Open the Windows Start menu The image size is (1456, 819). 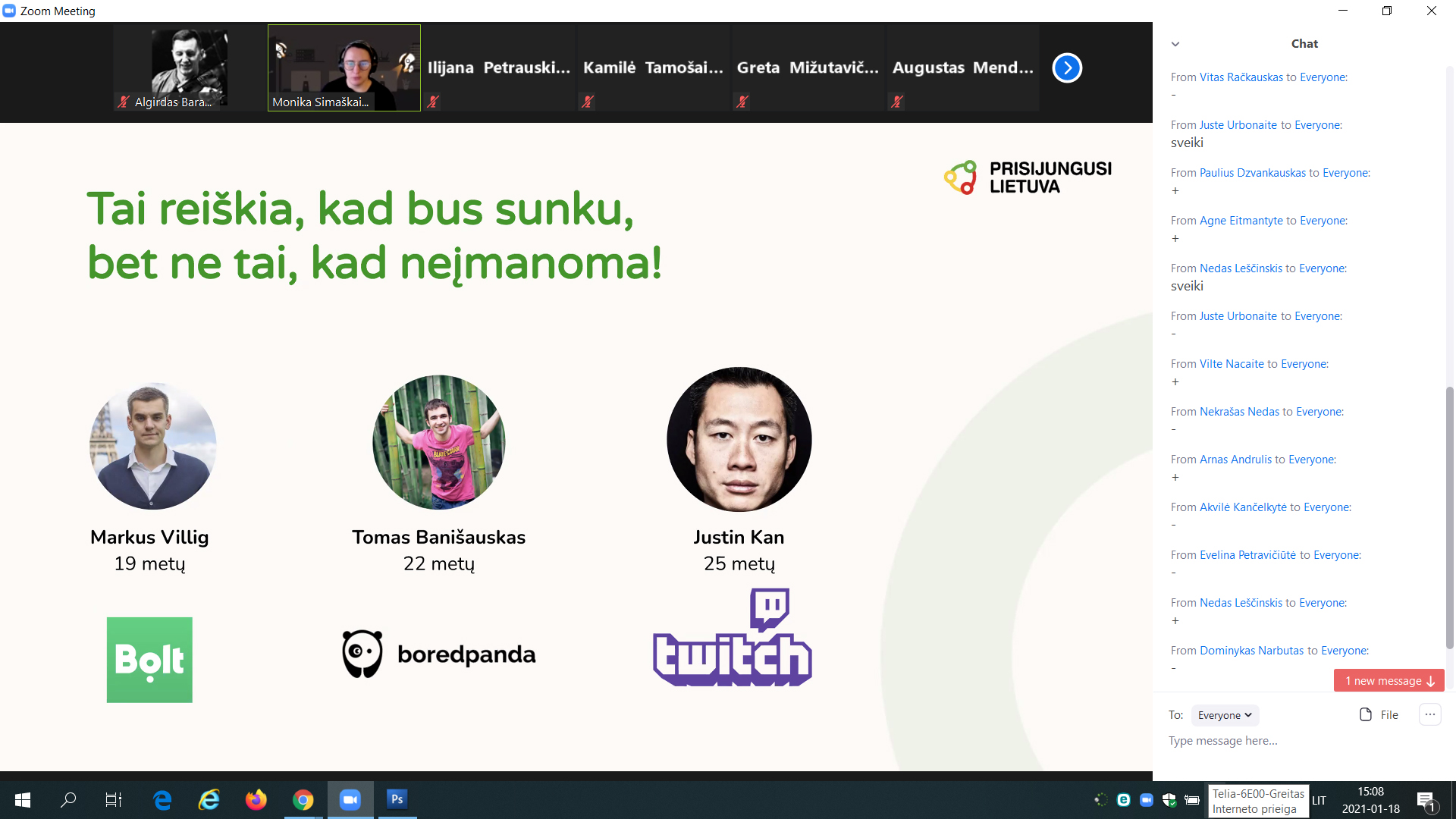point(23,800)
